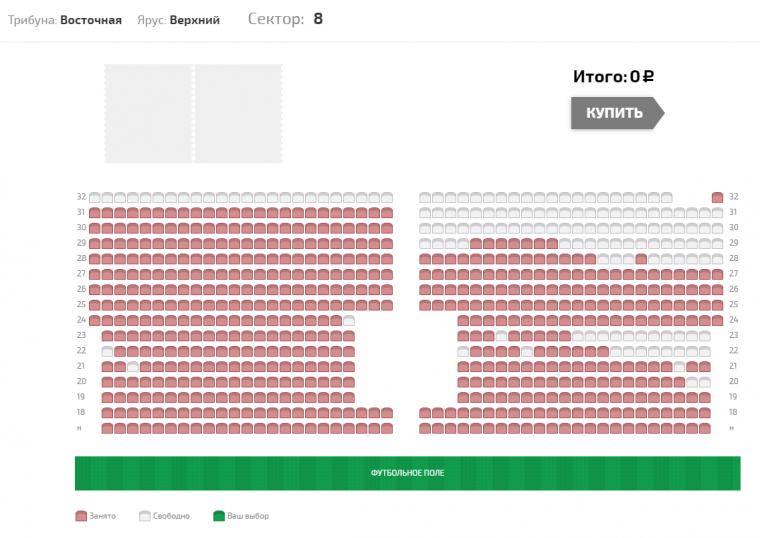The width and height of the screenshot is (760, 538).
Task: Click the ФУТБОЛЬНОЕ ПОЛЕ green field bar
Action: click(x=408, y=473)
